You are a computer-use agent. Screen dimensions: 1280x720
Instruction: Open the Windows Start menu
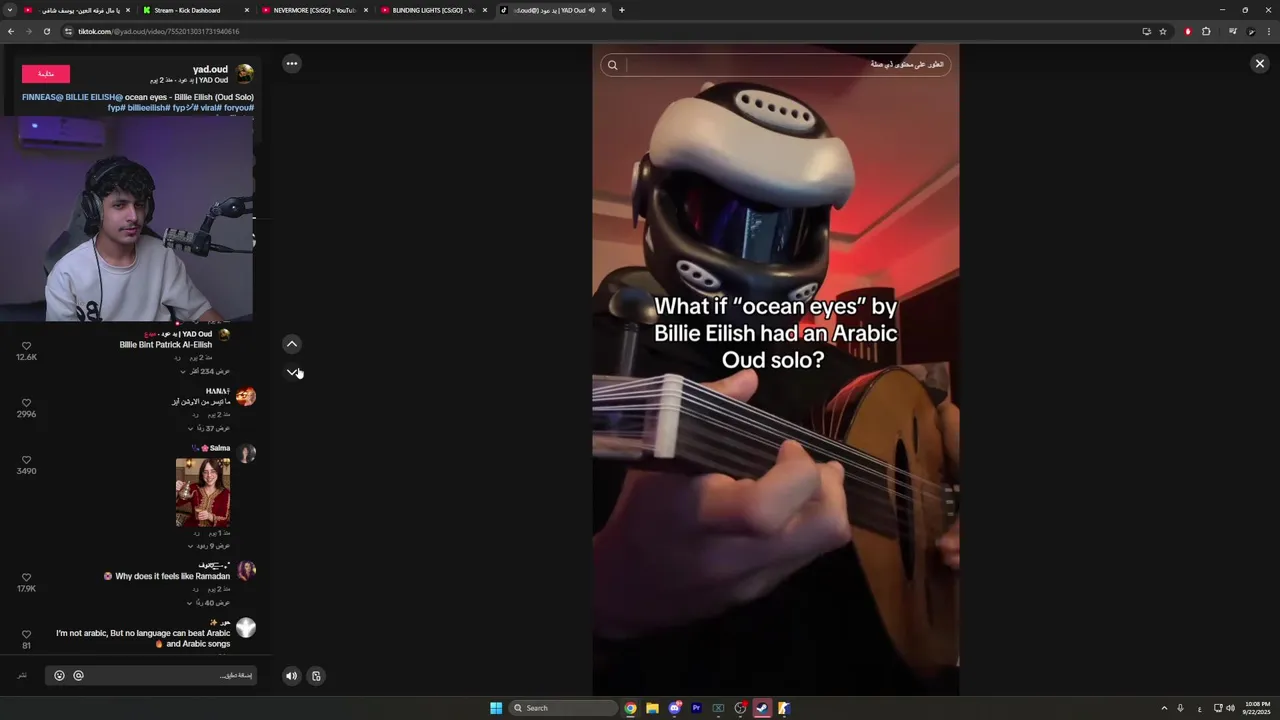(x=496, y=708)
